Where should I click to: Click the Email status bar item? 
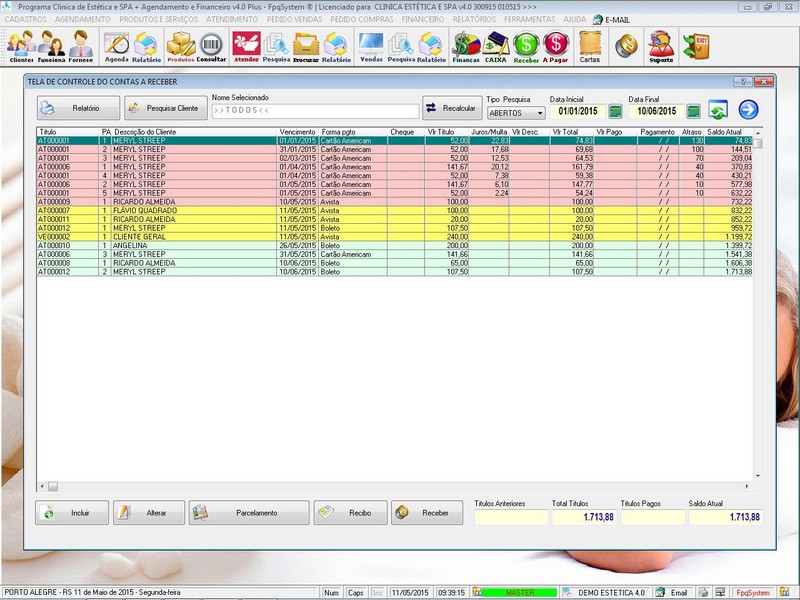click(672, 592)
